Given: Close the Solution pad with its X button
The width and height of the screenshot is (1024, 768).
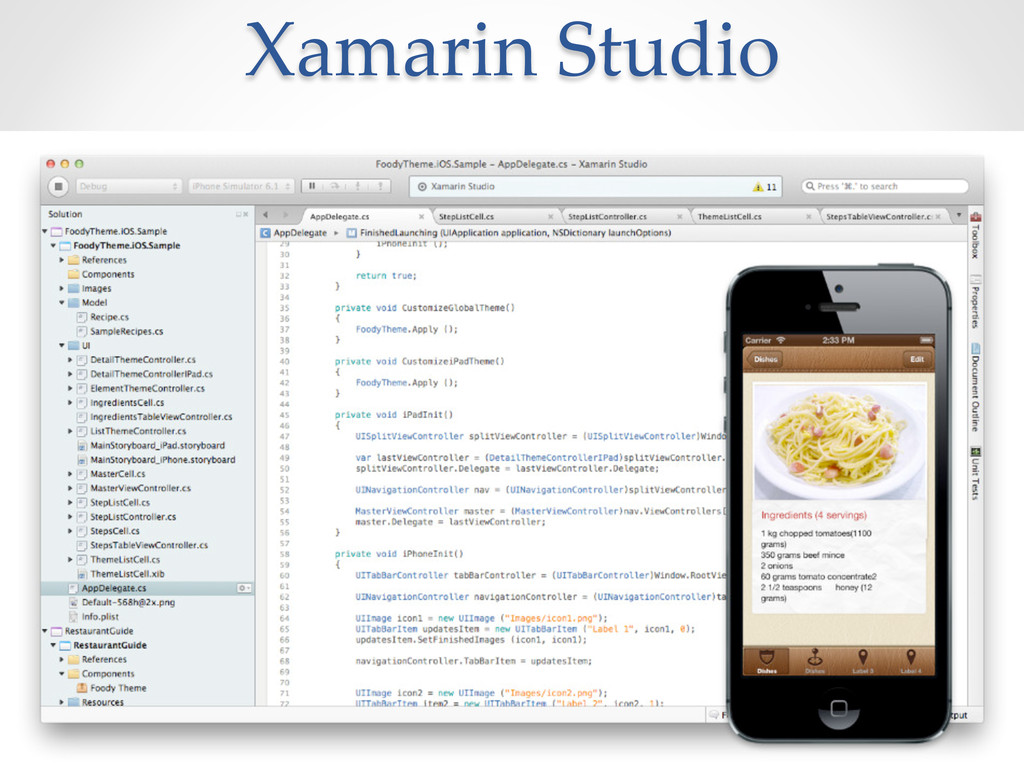Looking at the screenshot, I should [246, 214].
